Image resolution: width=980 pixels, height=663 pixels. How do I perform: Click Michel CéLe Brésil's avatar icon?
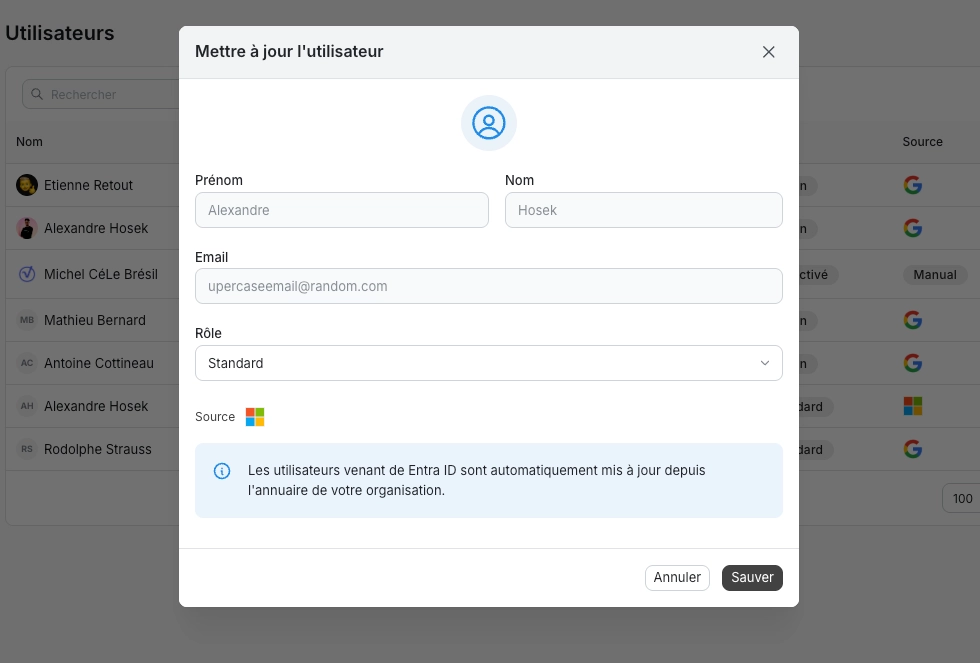27,274
